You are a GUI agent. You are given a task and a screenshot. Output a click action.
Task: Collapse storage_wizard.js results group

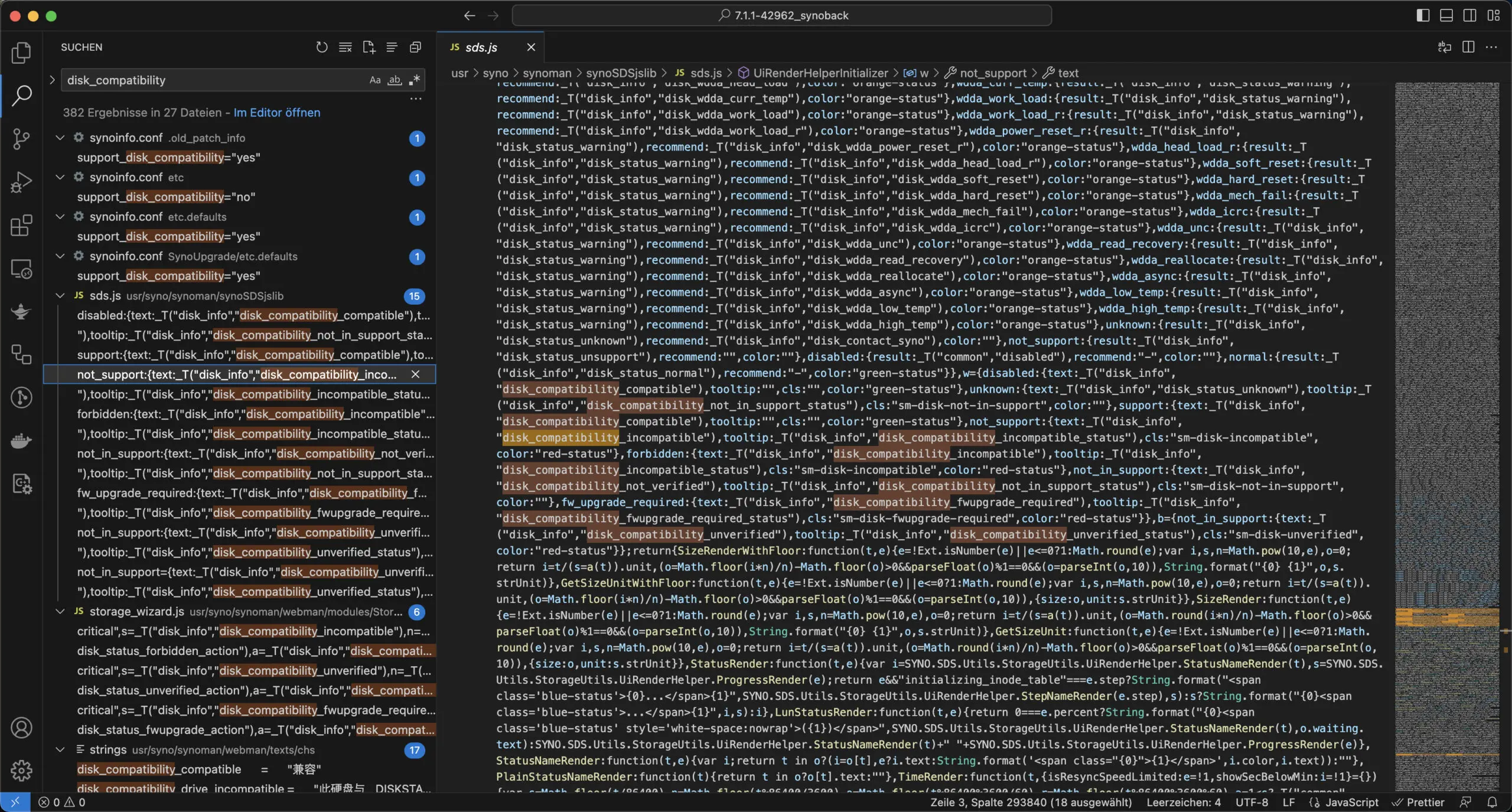tap(60, 612)
